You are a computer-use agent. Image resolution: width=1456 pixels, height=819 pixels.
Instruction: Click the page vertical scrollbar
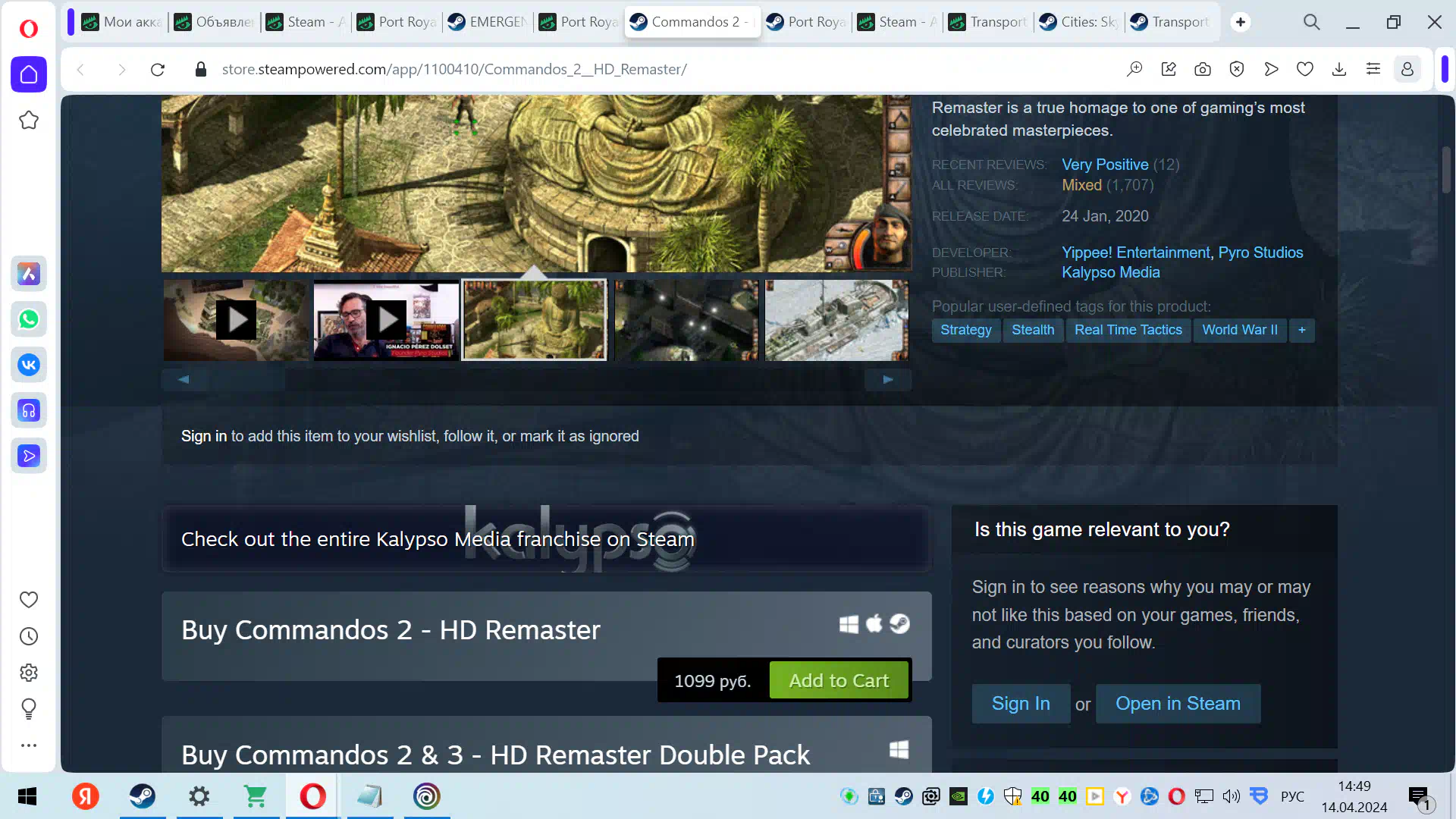point(1446,170)
